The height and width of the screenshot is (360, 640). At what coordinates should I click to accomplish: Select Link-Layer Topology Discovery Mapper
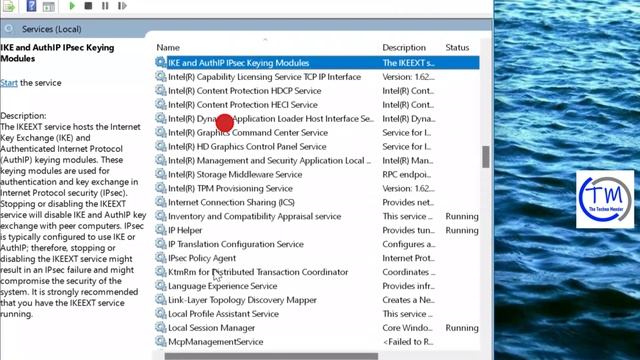coord(242,300)
